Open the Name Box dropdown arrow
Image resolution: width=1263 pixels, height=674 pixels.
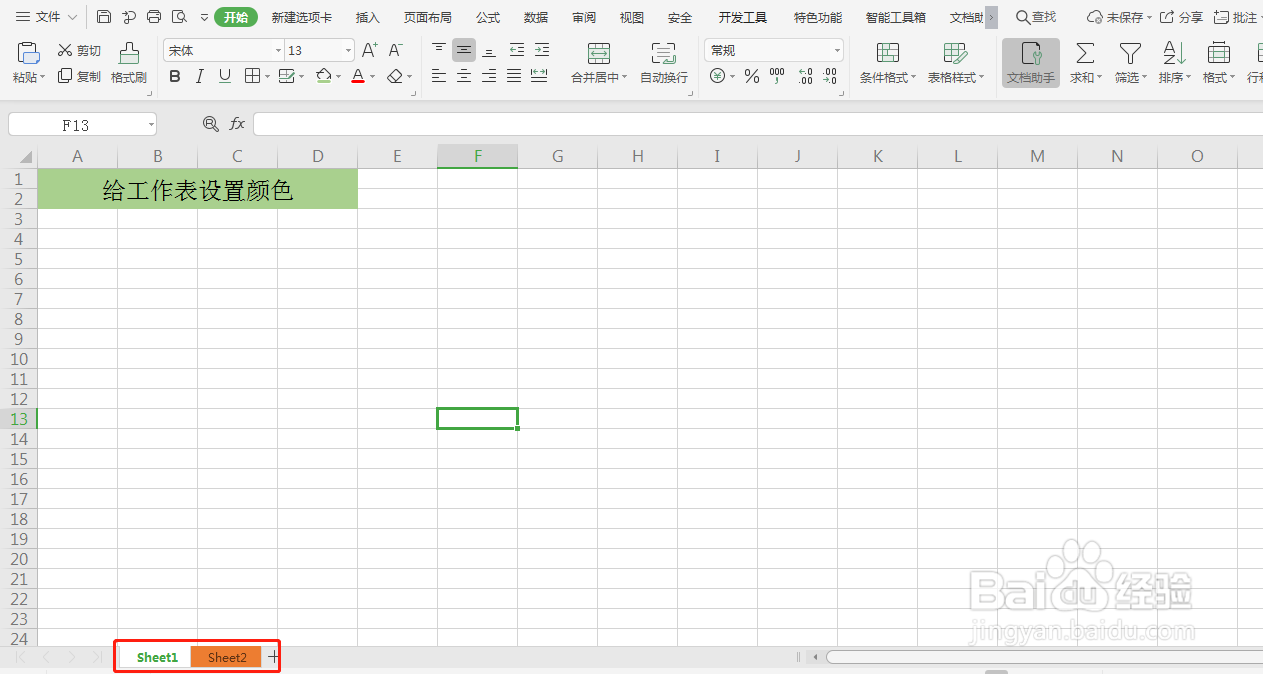pyautogui.click(x=151, y=125)
